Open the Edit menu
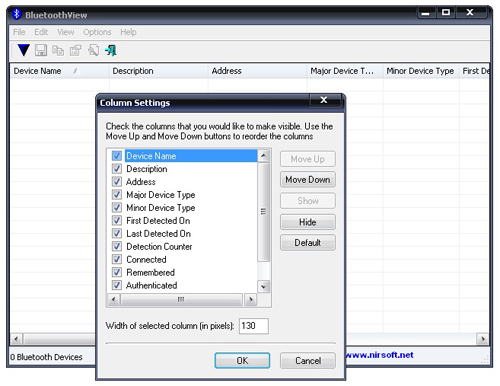This screenshot has height=386, width=500. click(41, 32)
